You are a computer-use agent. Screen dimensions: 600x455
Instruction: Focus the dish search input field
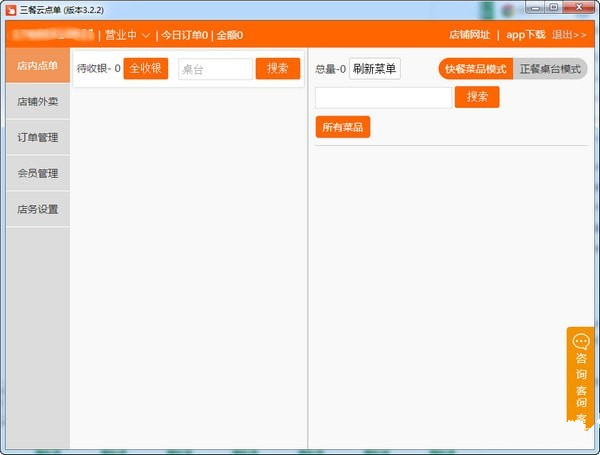[x=383, y=98]
